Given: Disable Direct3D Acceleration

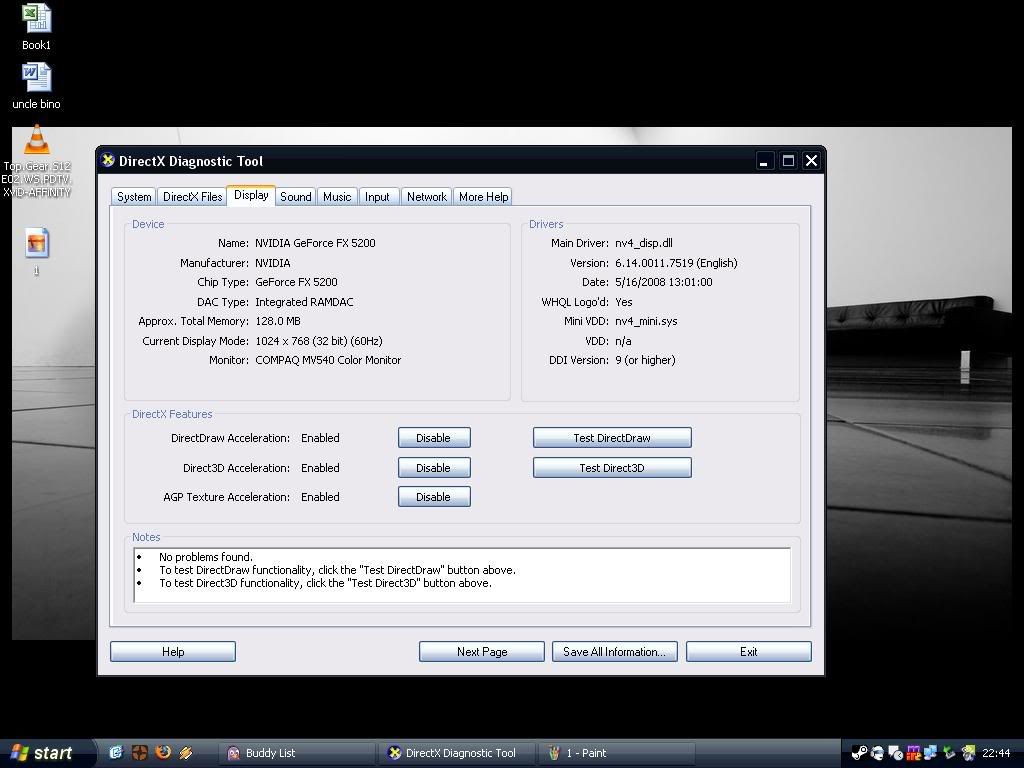Looking at the screenshot, I should point(433,468).
